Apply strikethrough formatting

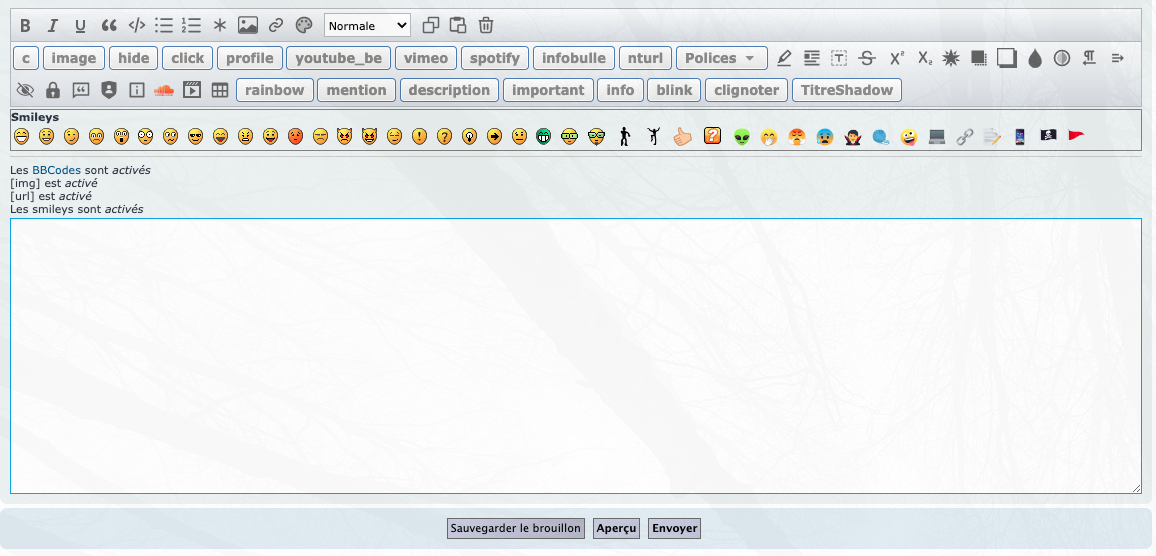(x=867, y=58)
